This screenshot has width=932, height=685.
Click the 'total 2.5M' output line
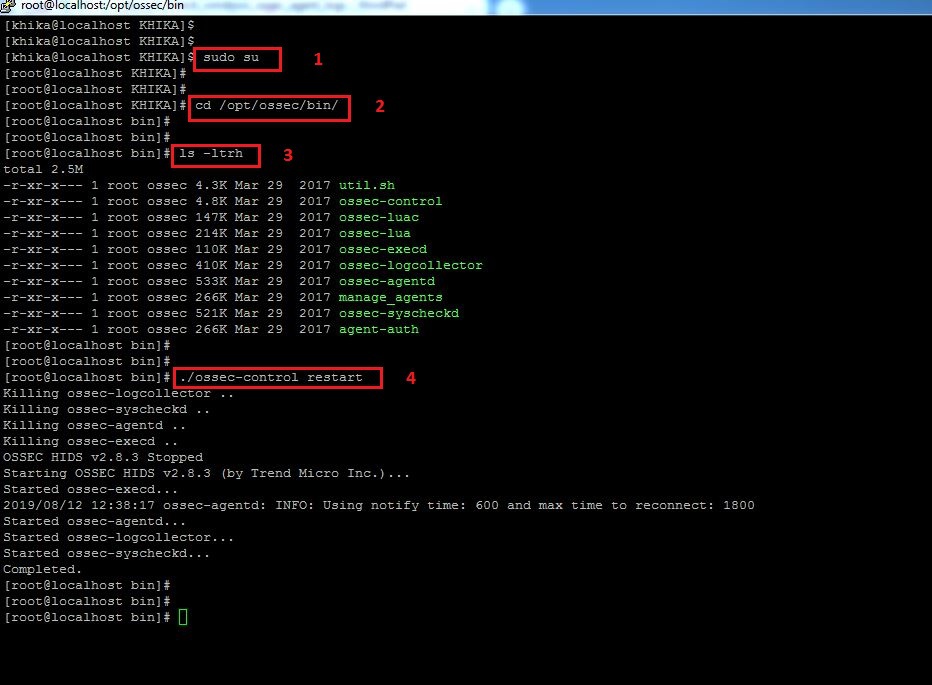pyautogui.click(x=43, y=169)
